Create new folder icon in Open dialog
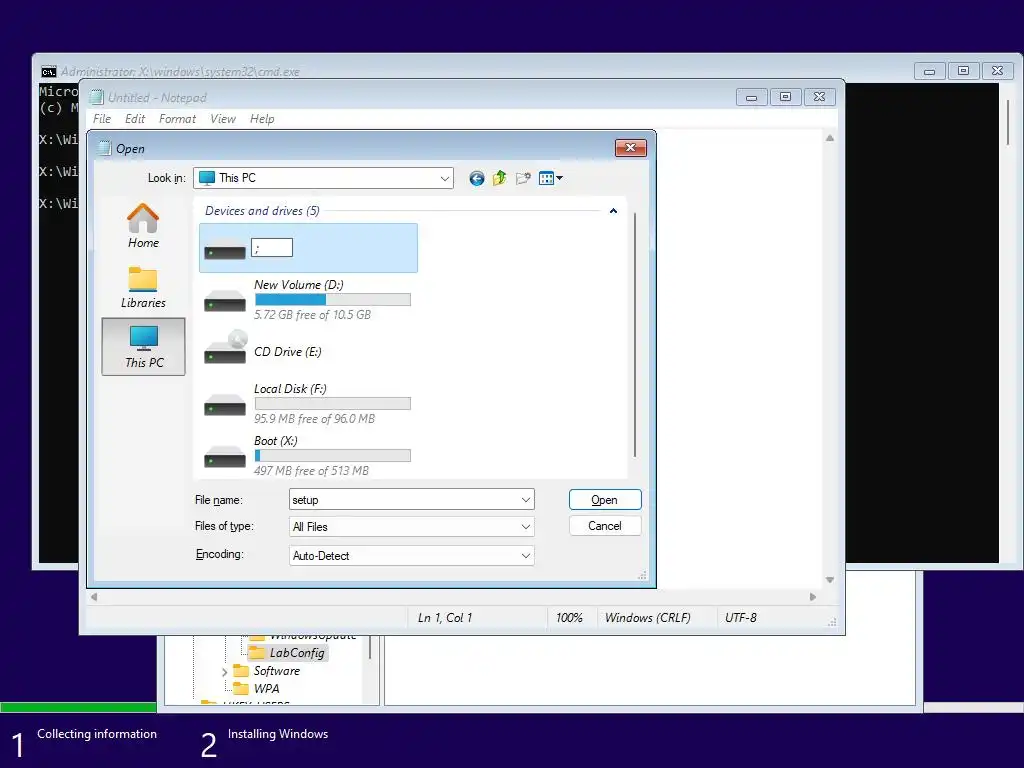The width and height of the screenshot is (1024, 768). [522, 178]
